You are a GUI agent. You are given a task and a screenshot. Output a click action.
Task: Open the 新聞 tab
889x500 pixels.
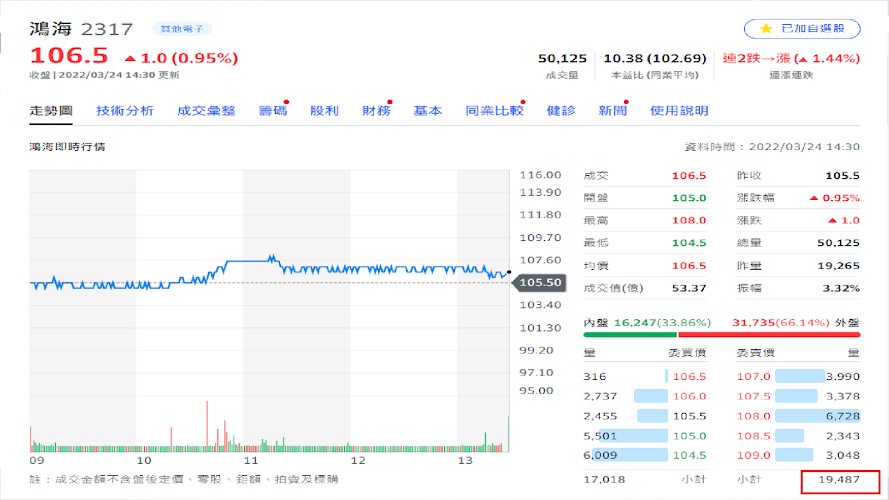(x=613, y=111)
